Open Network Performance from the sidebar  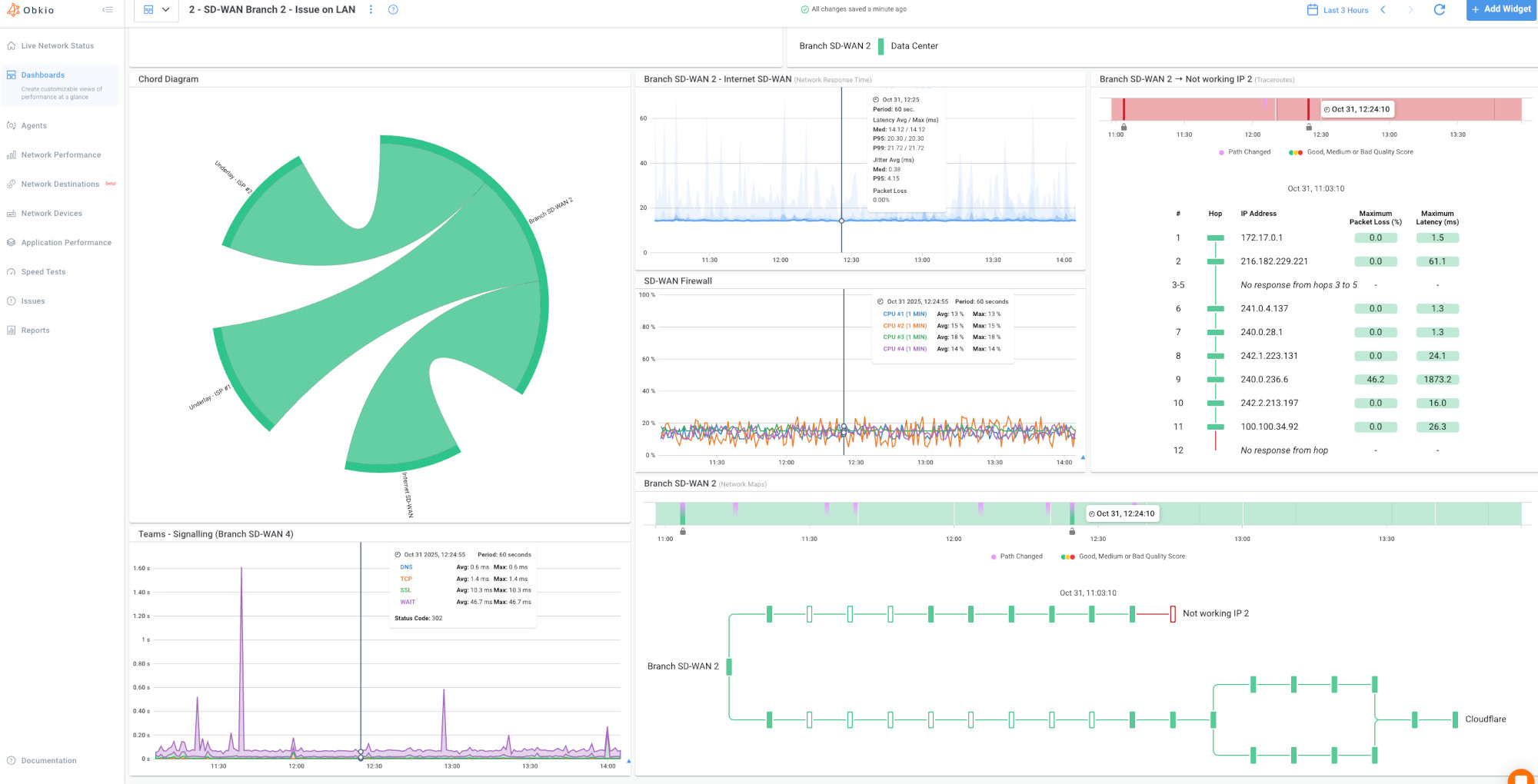click(62, 154)
